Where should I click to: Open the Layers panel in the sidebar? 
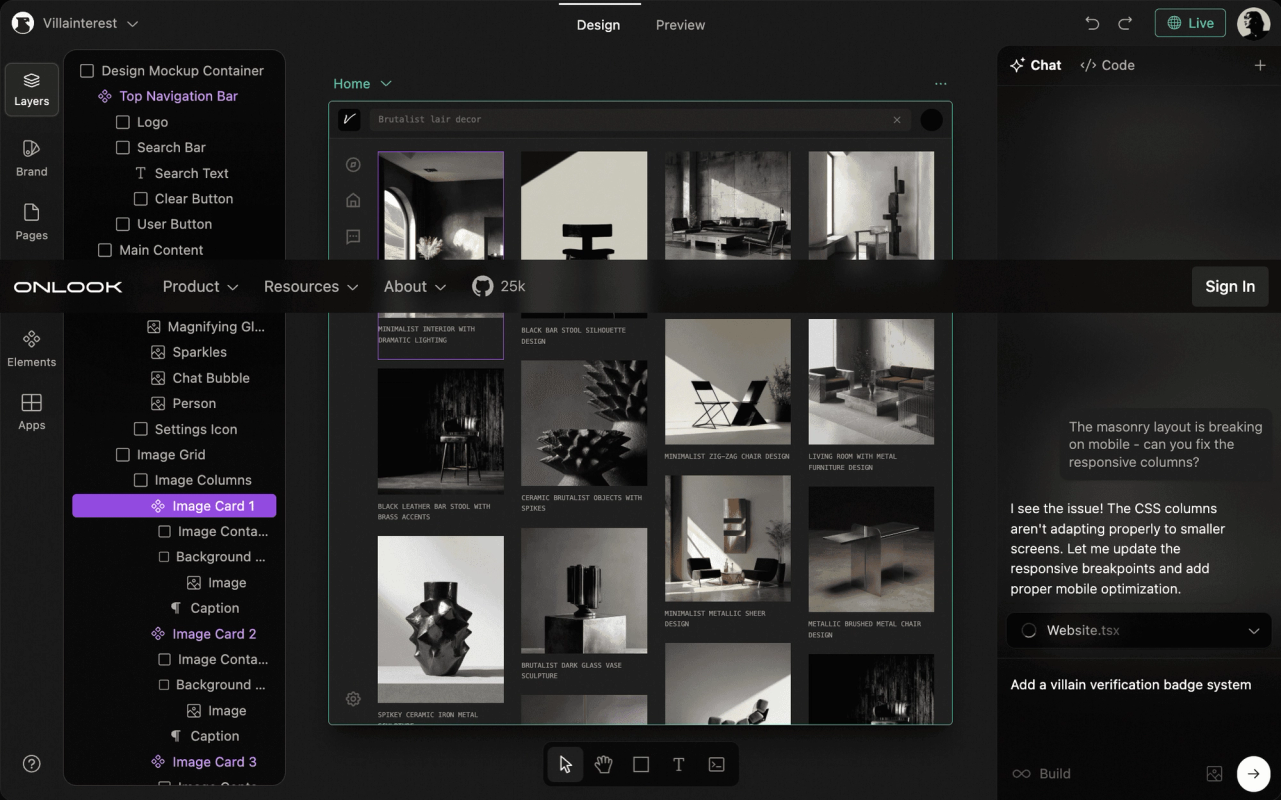tap(32, 90)
